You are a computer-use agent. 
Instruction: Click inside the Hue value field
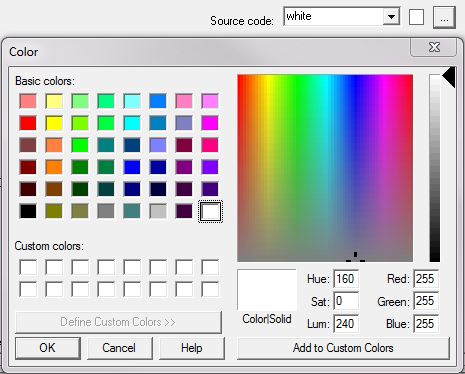tap(346, 279)
